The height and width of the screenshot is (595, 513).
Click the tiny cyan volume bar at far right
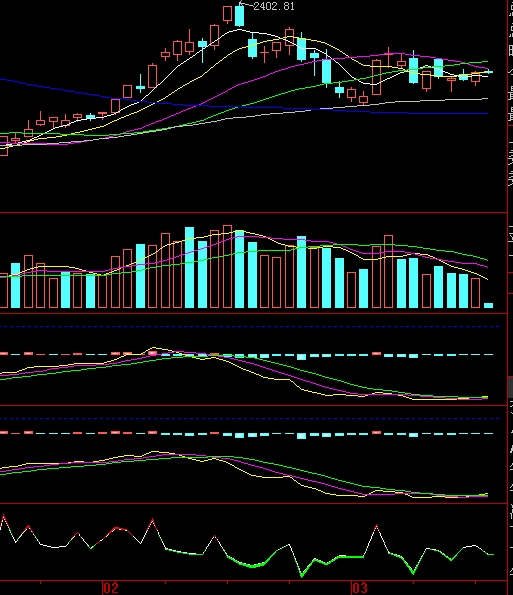[488, 305]
